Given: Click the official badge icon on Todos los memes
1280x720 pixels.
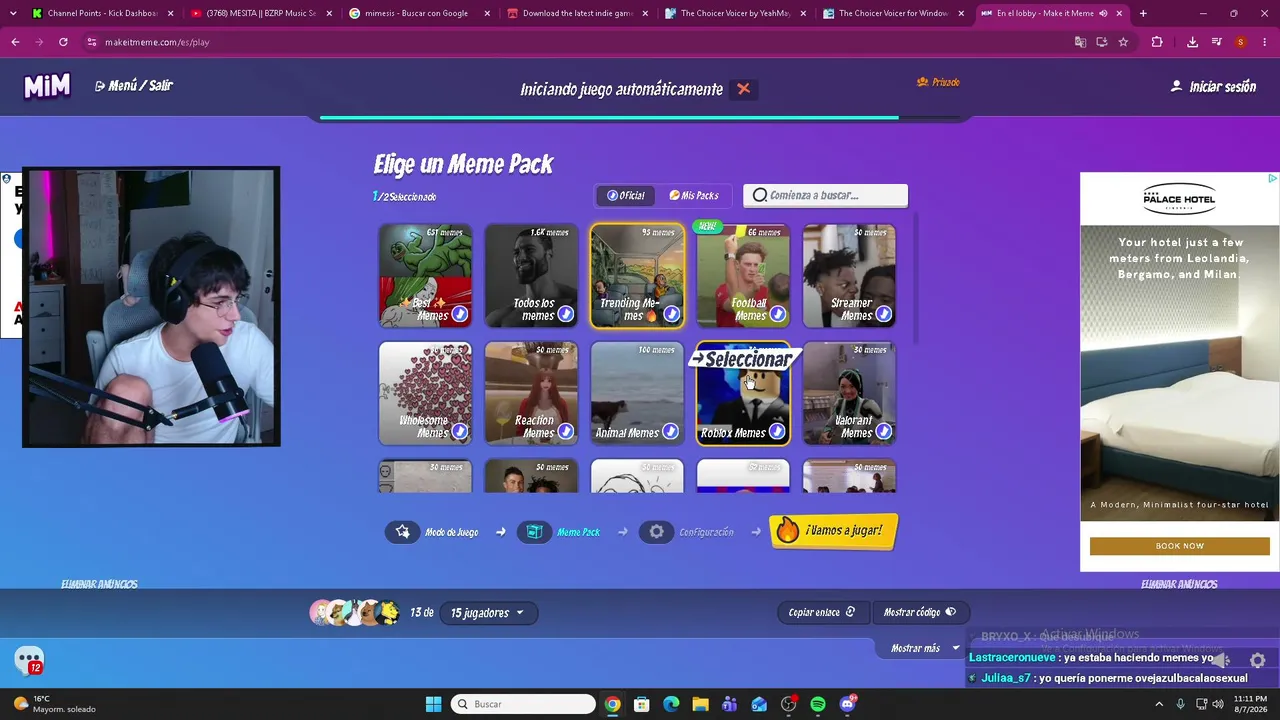Looking at the screenshot, I should pos(565,314).
